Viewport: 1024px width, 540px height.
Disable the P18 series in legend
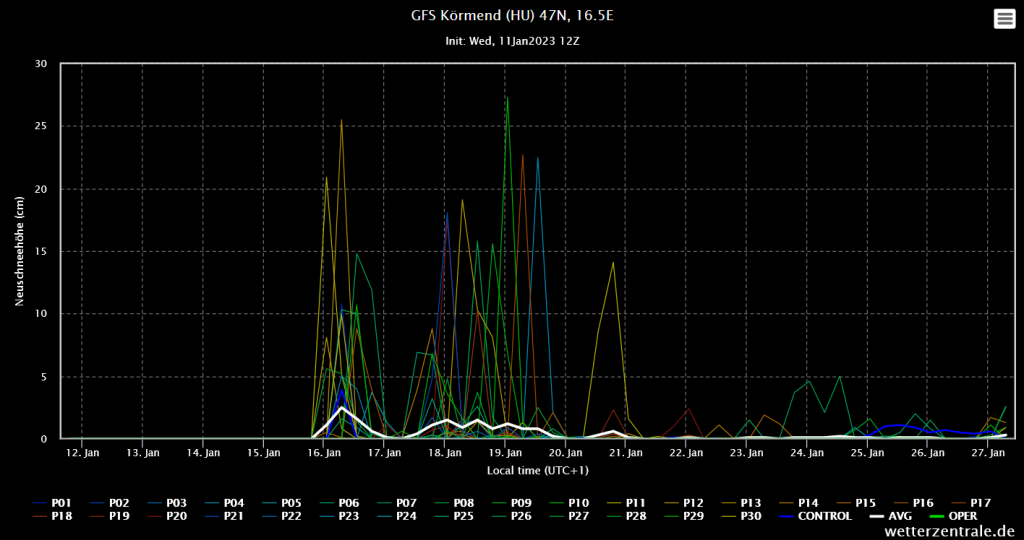pos(62,516)
